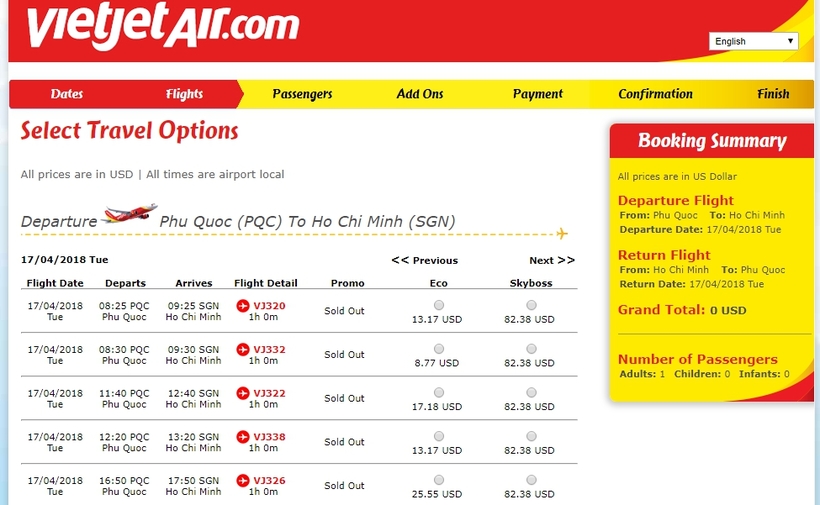Go to the Payment step tab
The image size is (820, 505).
[x=538, y=94]
